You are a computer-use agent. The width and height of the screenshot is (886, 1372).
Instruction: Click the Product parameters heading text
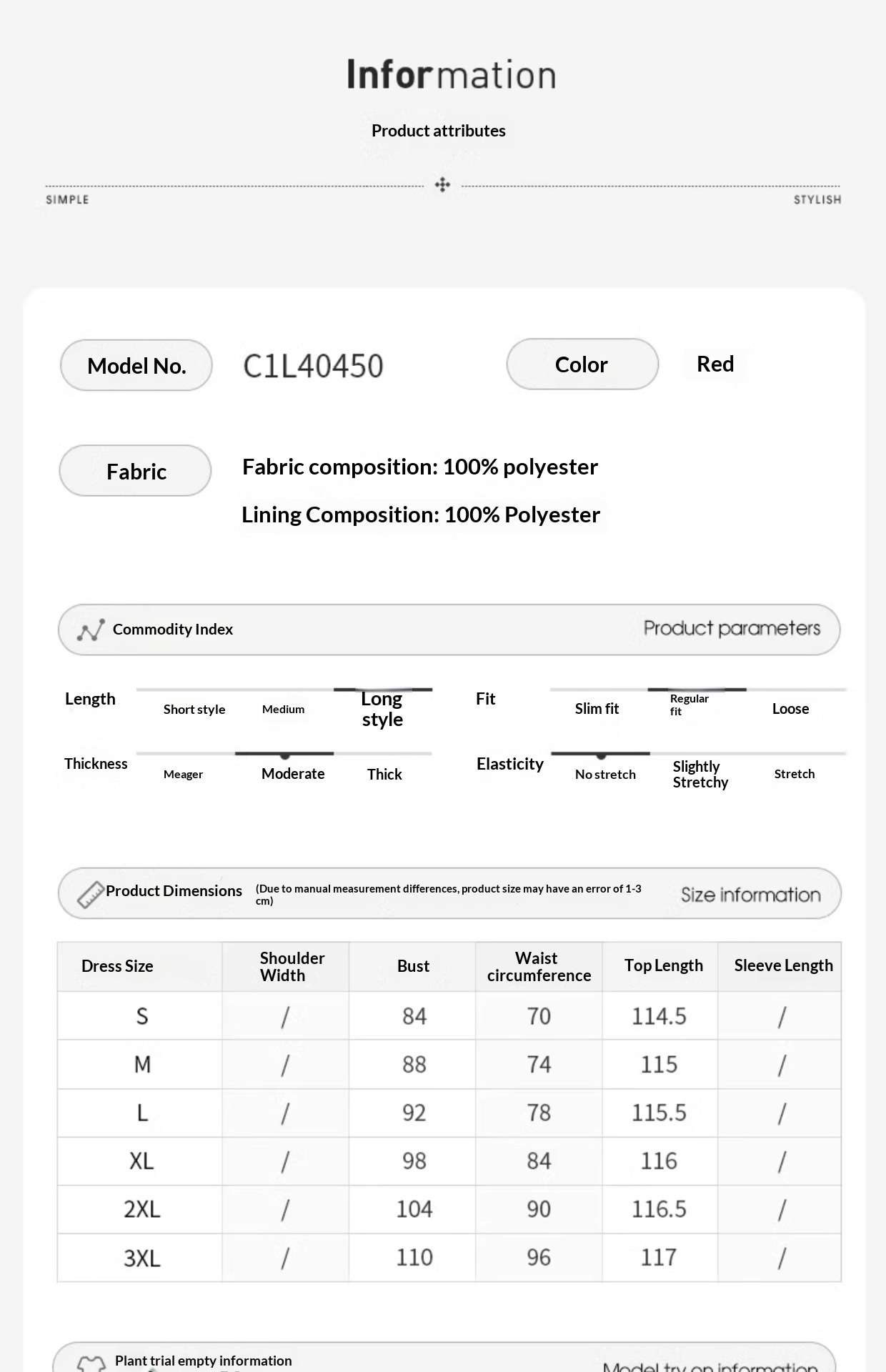tap(732, 629)
